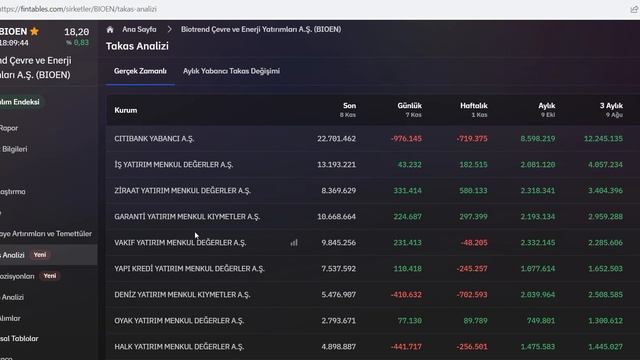
Task: Click Citibank daily change -976.145
Action: (x=406, y=139)
